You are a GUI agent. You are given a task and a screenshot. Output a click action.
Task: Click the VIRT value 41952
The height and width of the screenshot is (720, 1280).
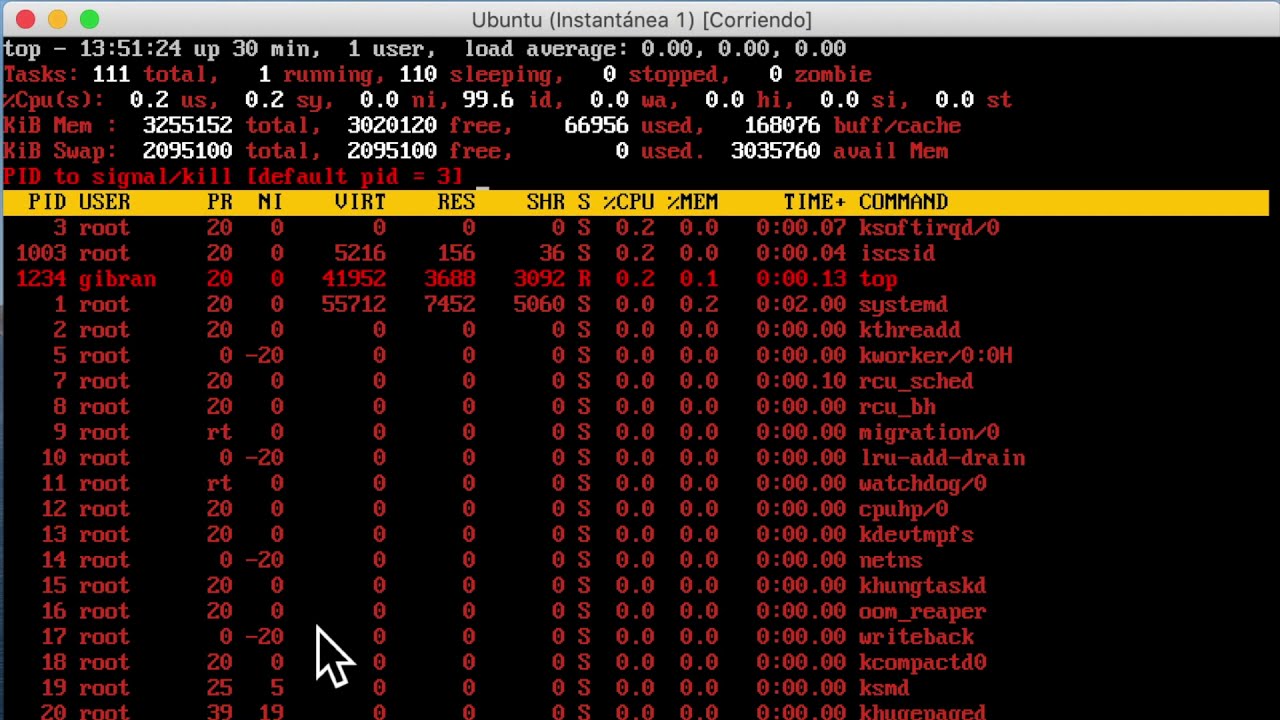(x=354, y=279)
